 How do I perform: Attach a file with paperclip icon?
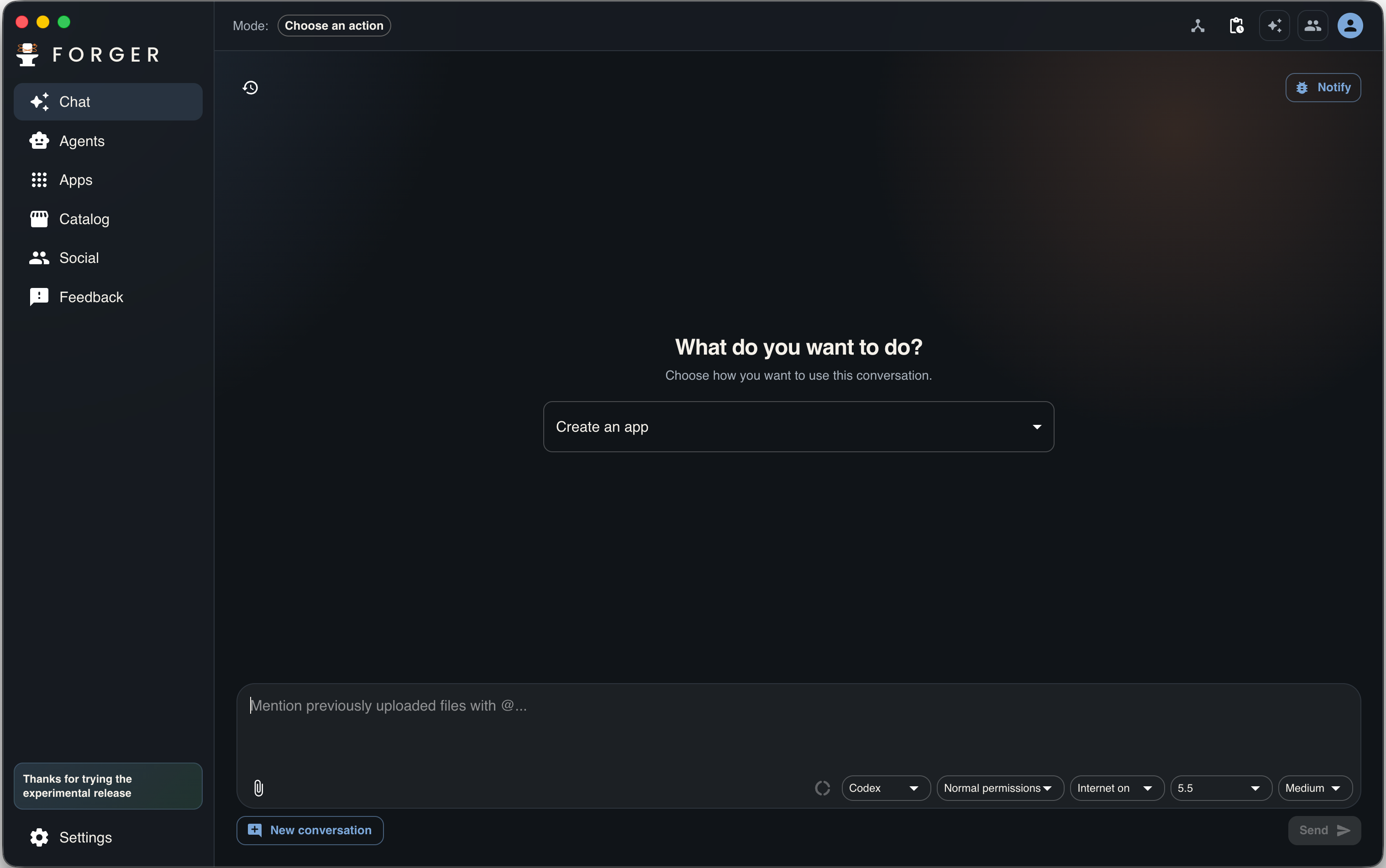coord(258,788)
